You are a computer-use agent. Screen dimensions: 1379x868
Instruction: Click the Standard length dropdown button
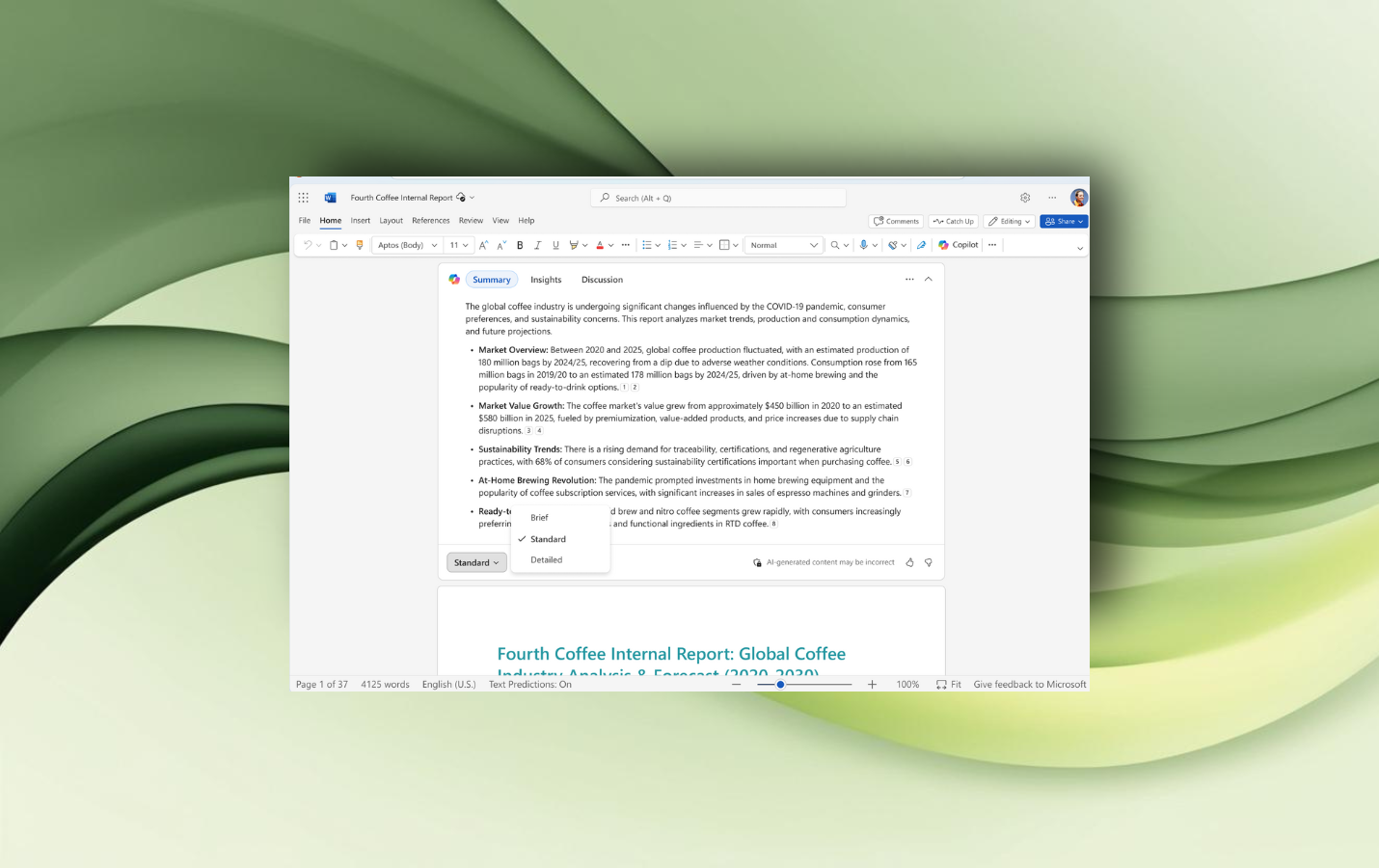(476, 562)
